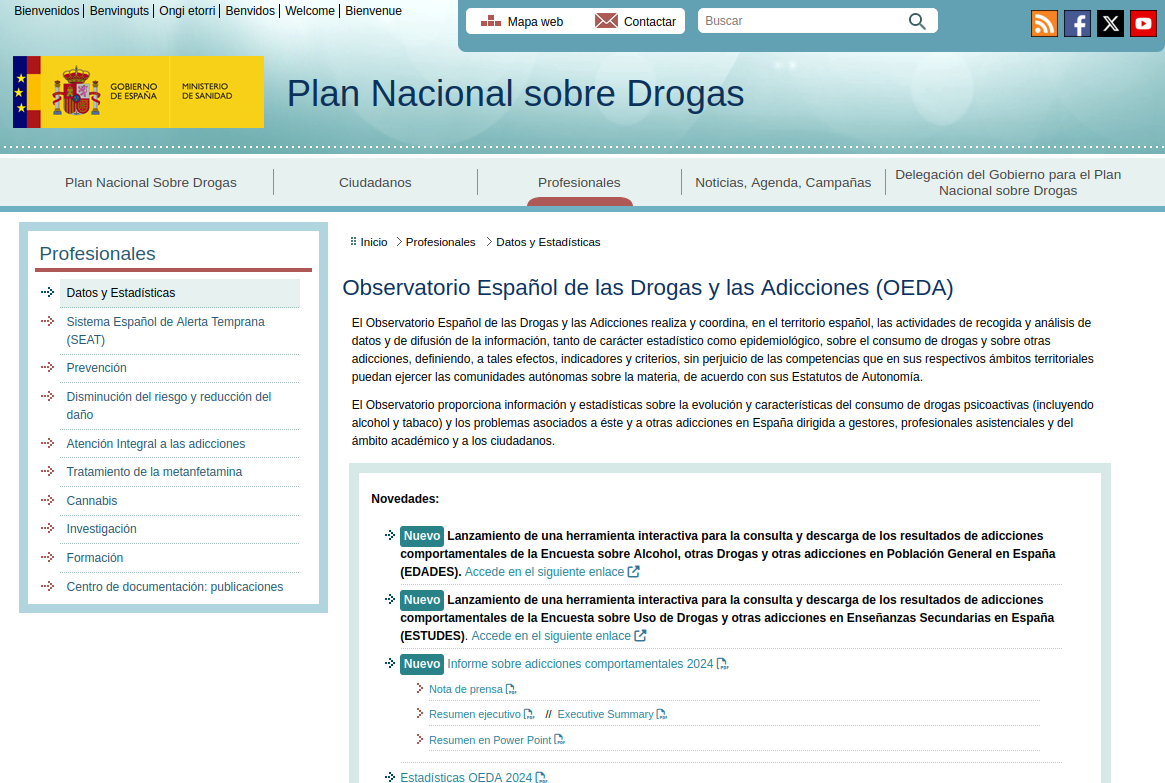This screenshot has width=1165, height=783.
Task: Click the Inicio breadcrumb dots icon
Action: [x=354, y=241]
